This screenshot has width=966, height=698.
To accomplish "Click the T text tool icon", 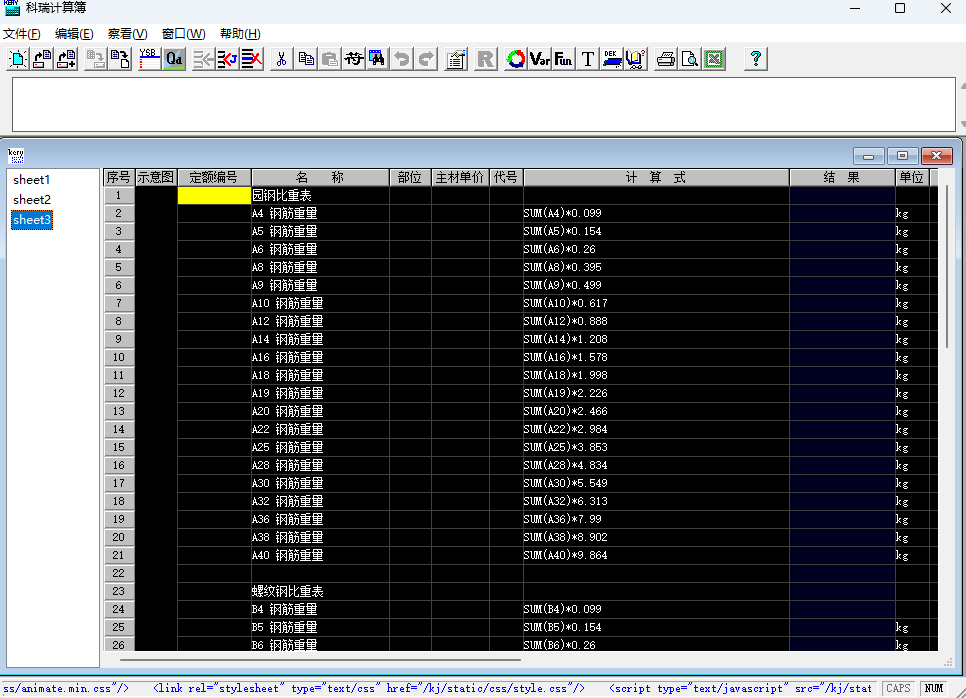I will coord(588,59).
